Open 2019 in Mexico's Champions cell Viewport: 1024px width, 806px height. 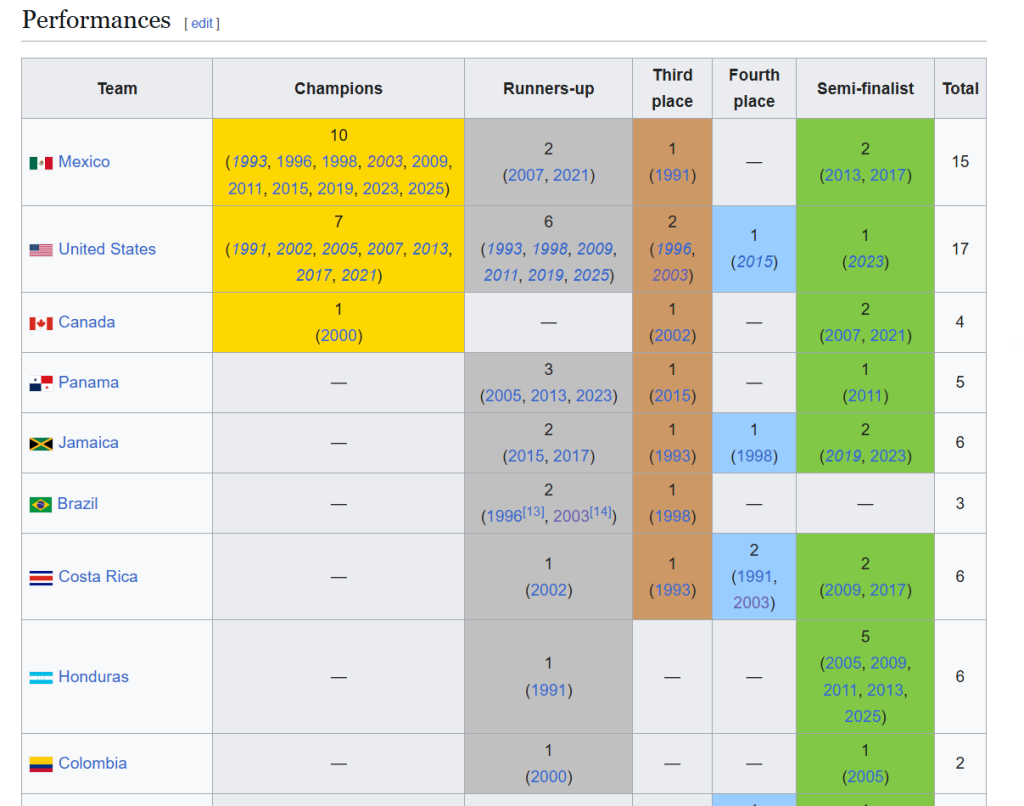(335, 189)
